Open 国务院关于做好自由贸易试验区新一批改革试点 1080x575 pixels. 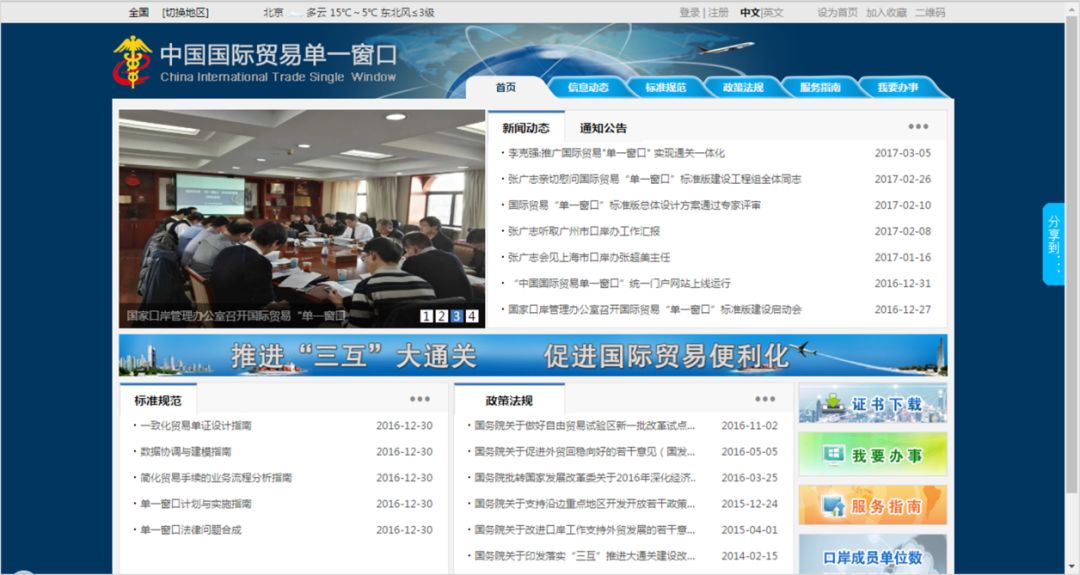click(584, 426)
